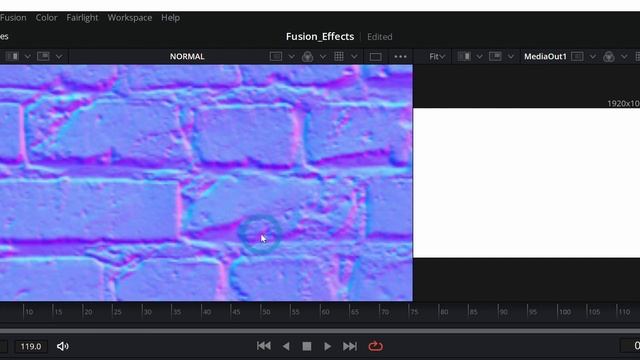The height and width of the screenshot is (360, 640).
Task: Expand SubView options chevron in NORMAL viewer
Action: pos(59,56)
